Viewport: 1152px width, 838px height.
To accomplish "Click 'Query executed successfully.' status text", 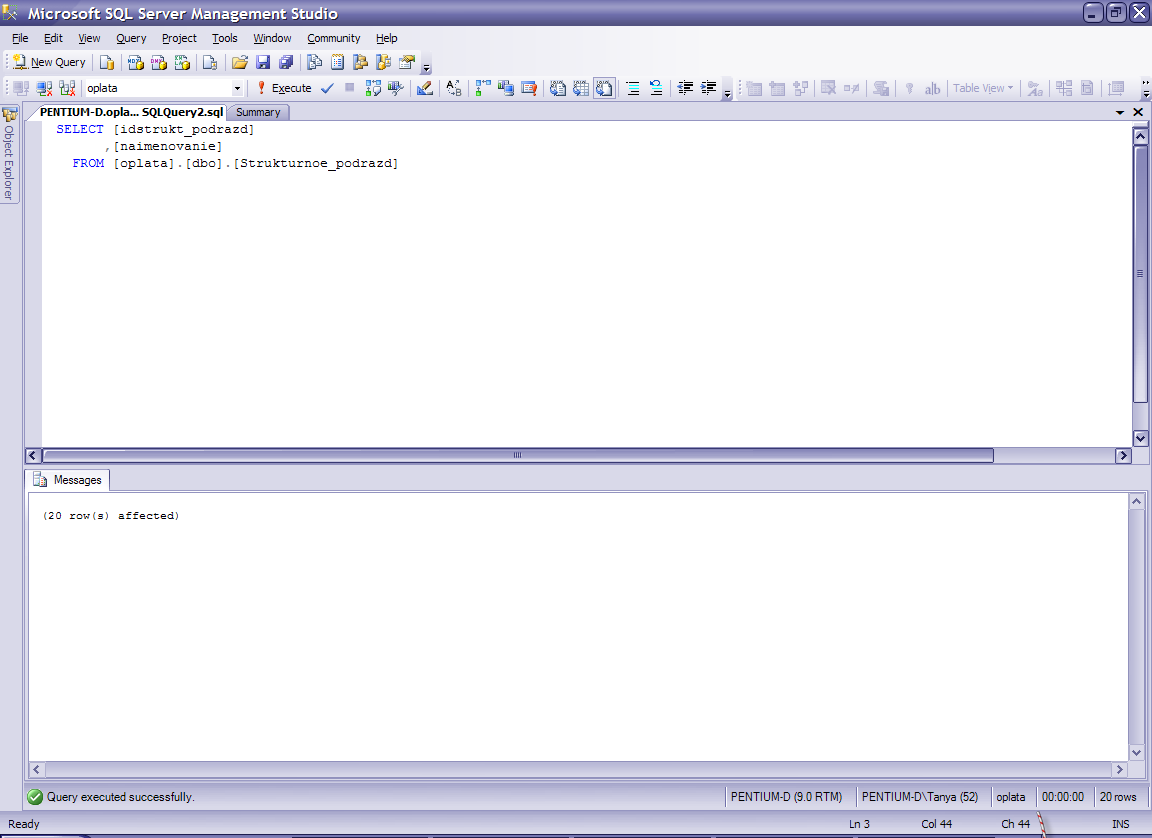I will 121,797.
